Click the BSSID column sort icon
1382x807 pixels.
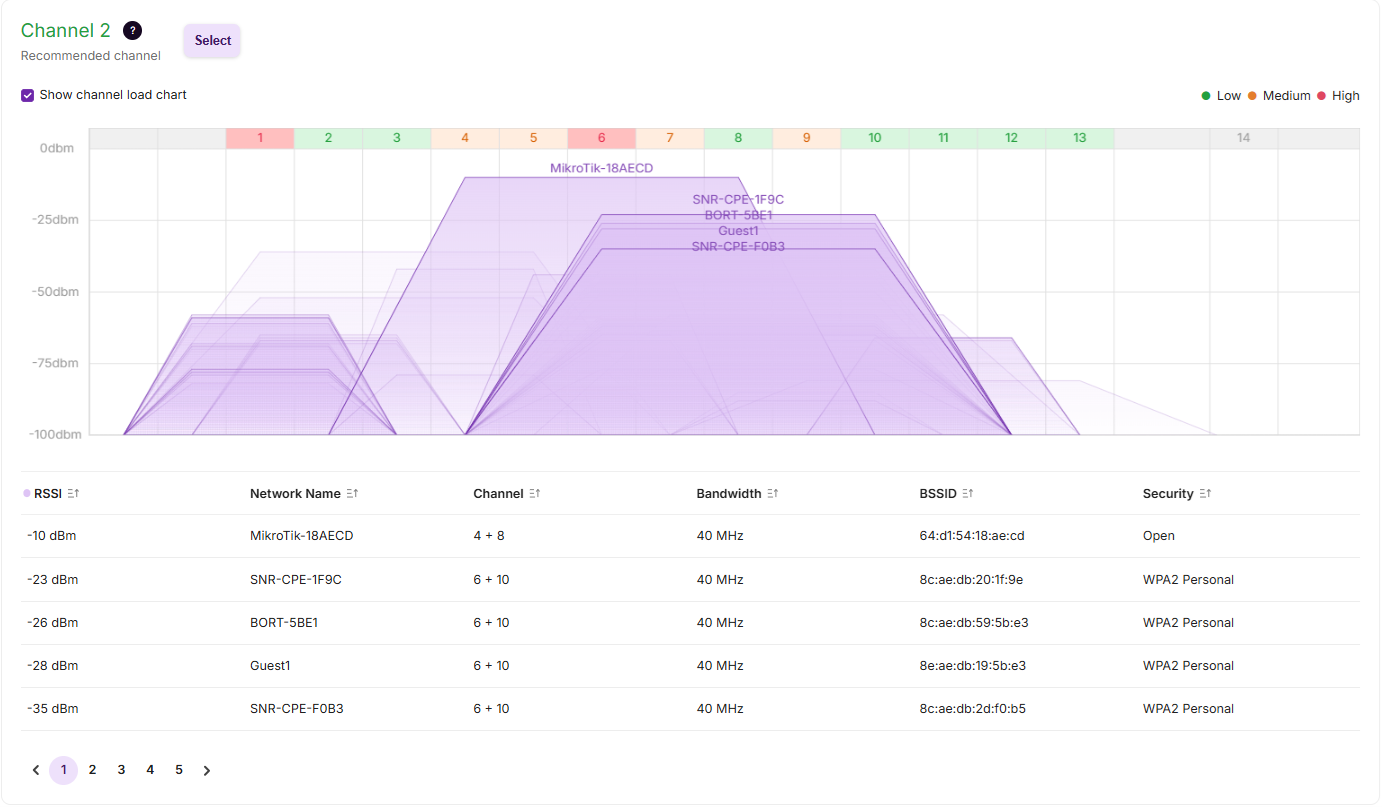pyautogui.click(x=968, y=494)
